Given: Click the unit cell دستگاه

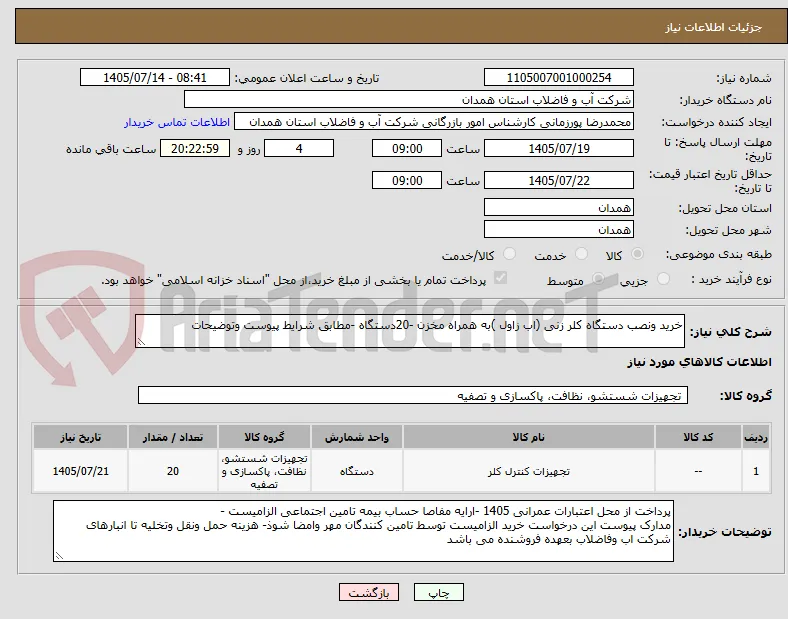Looking at the screenshot, I should (357, 471).
